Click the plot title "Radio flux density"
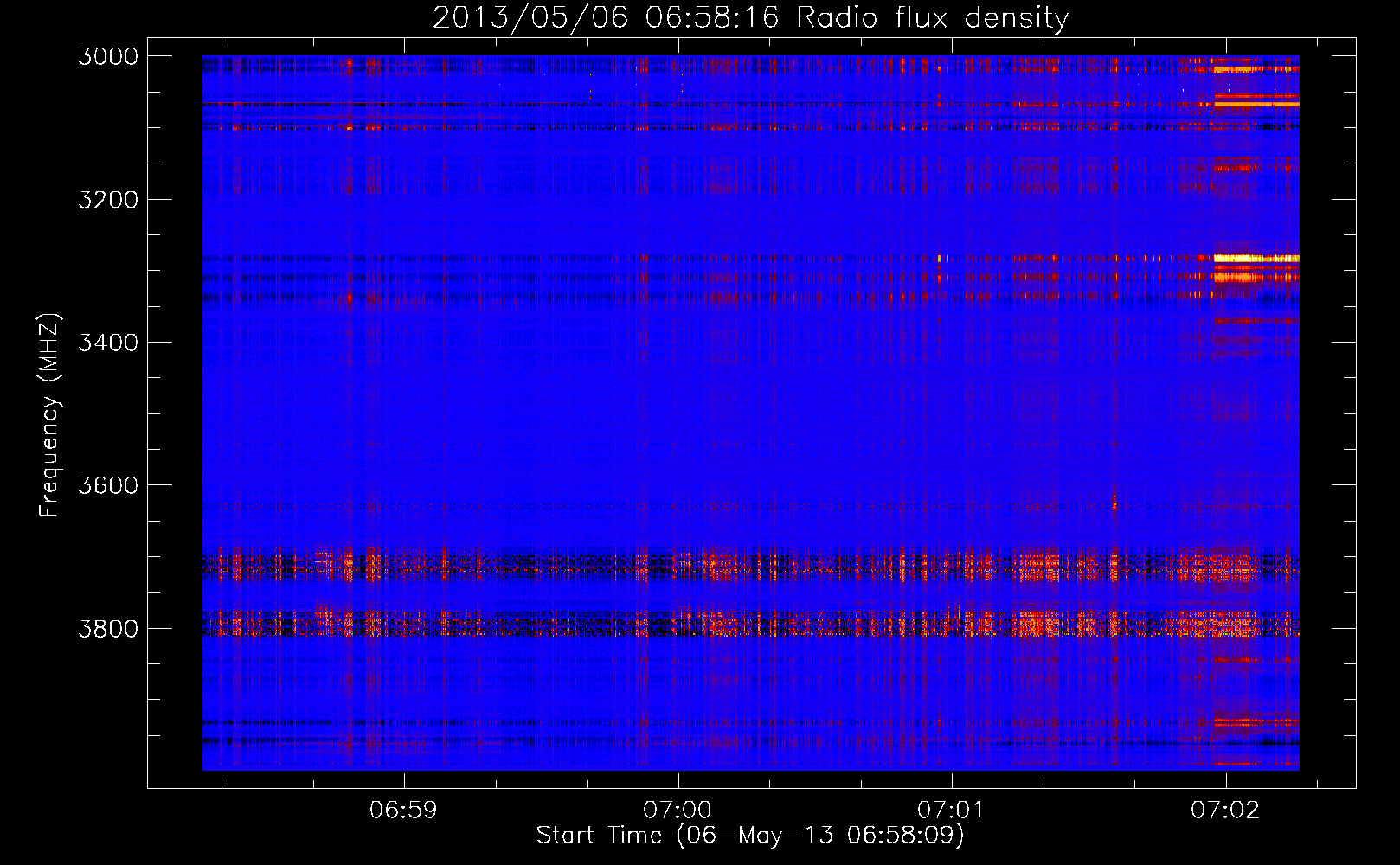This screenshot has height=865, width=1400. pos(933,17)
